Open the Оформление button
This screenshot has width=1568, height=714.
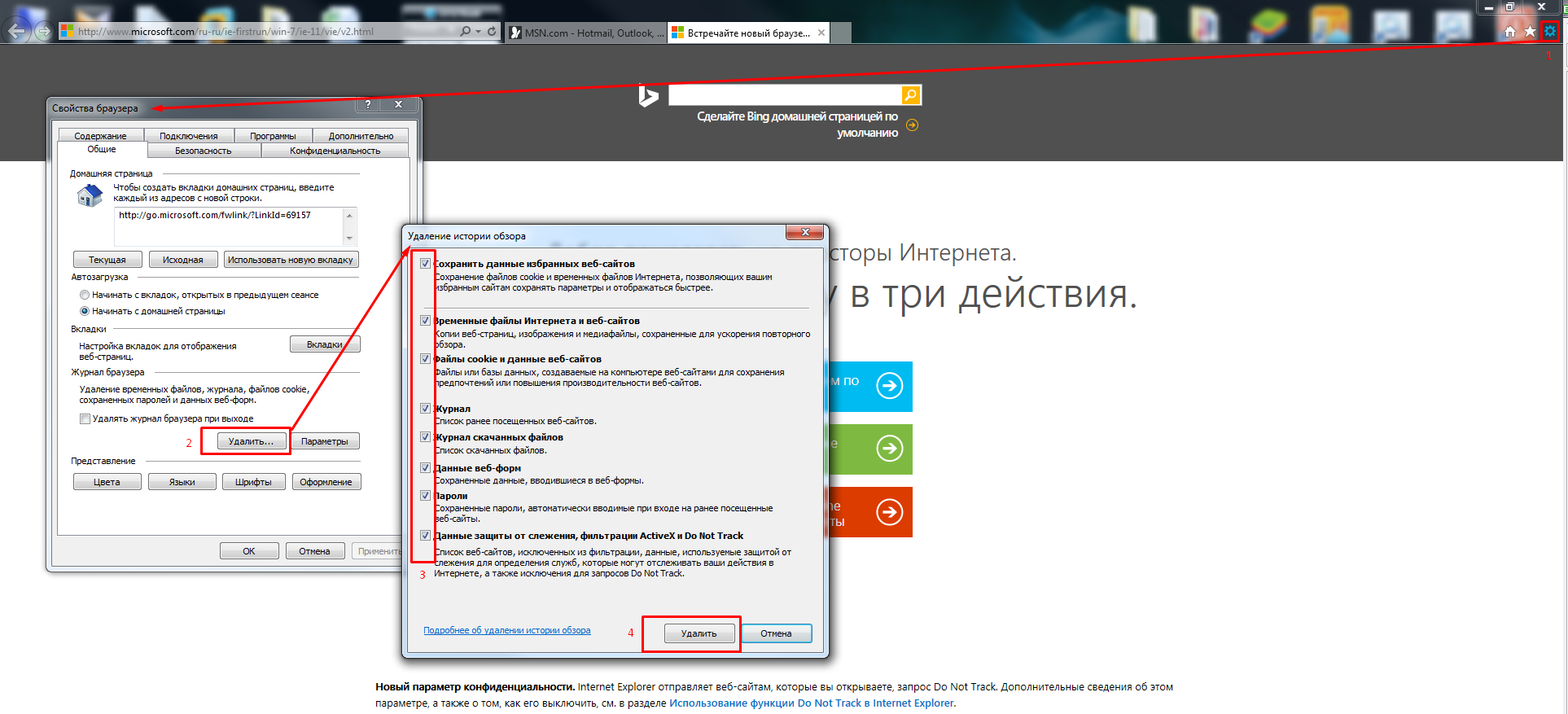pyautogui.click(x=326, y=482)
